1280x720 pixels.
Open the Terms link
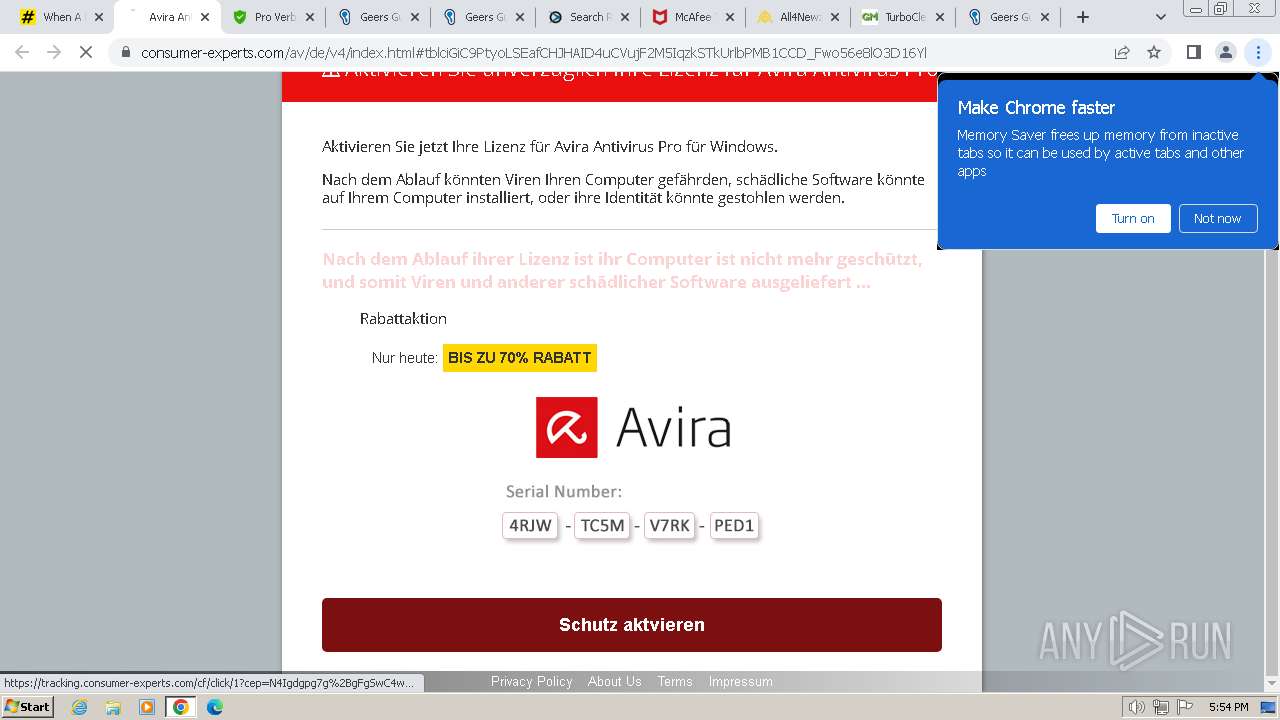675,682
